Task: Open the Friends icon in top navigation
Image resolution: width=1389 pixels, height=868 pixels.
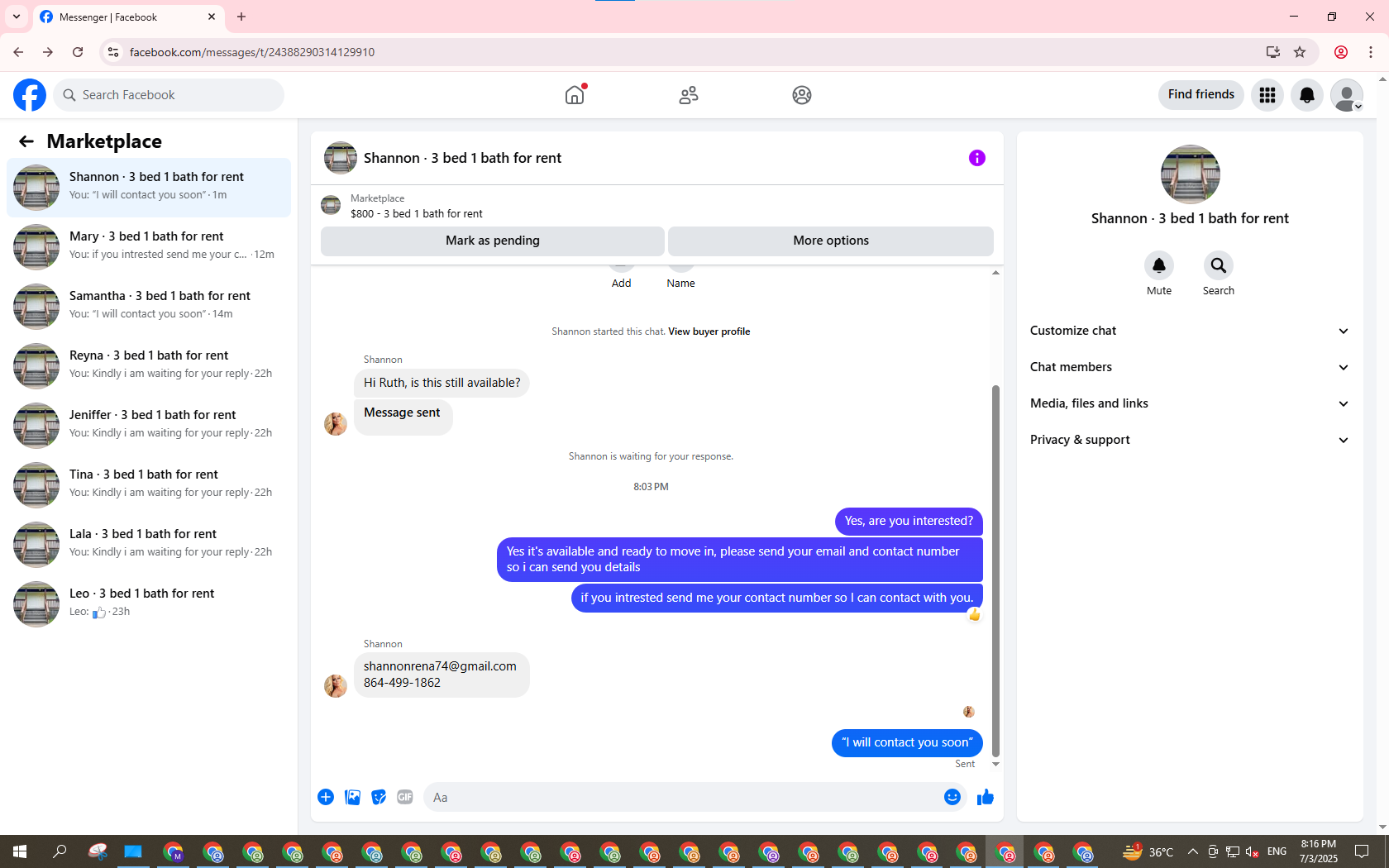Action: click(688, 95)
